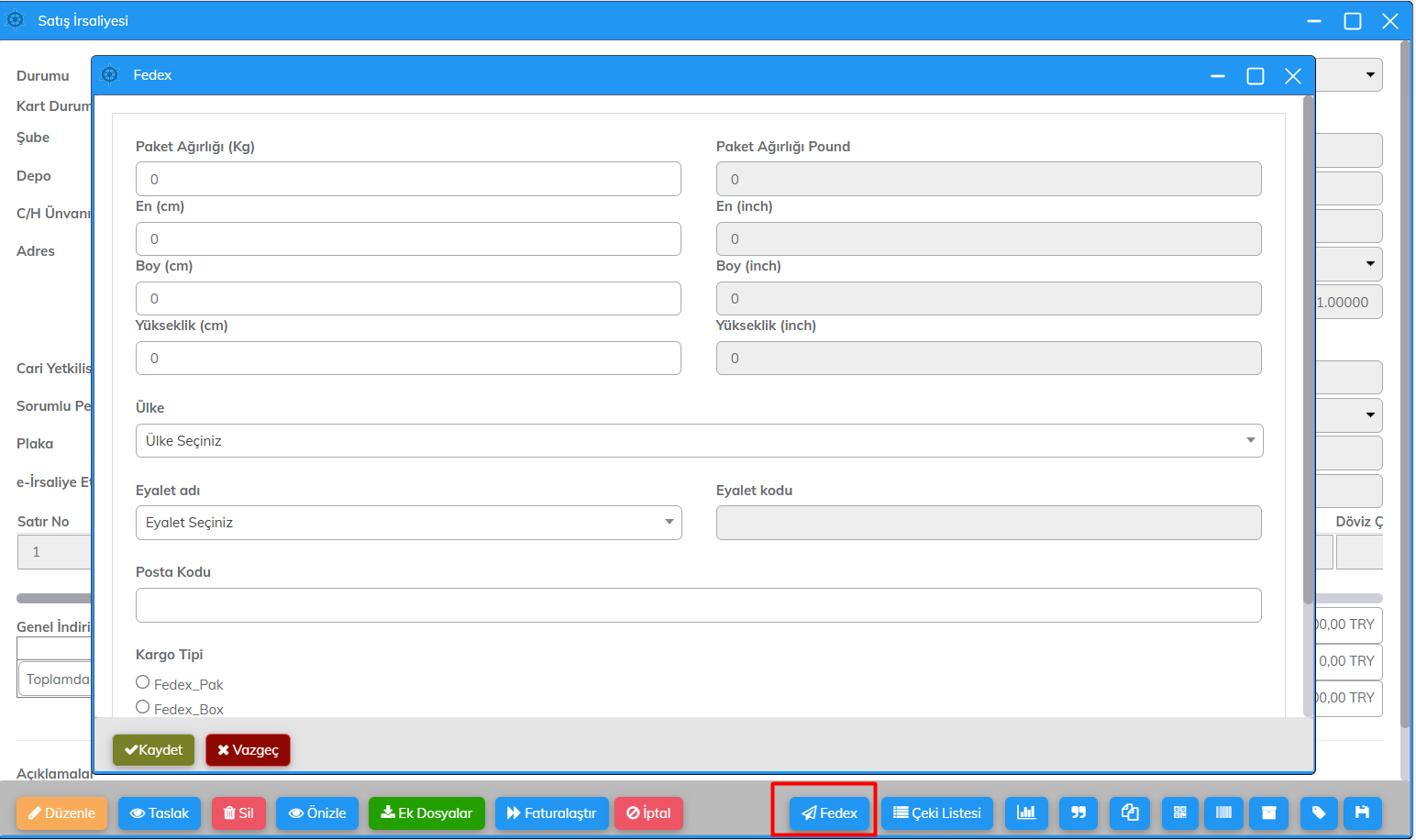
Task: Select the Fedex_Box radio option
Action: click(x=143, y=707)
